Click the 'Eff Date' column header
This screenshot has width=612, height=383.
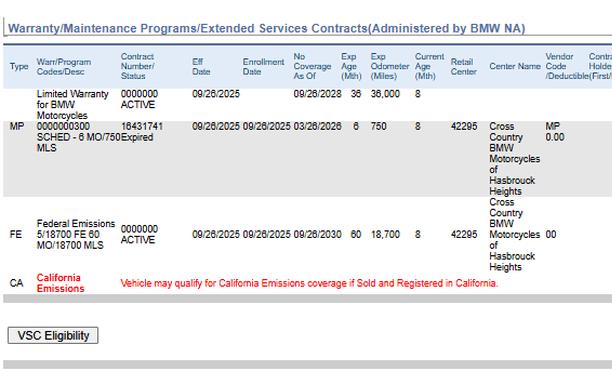coord(201,67)
